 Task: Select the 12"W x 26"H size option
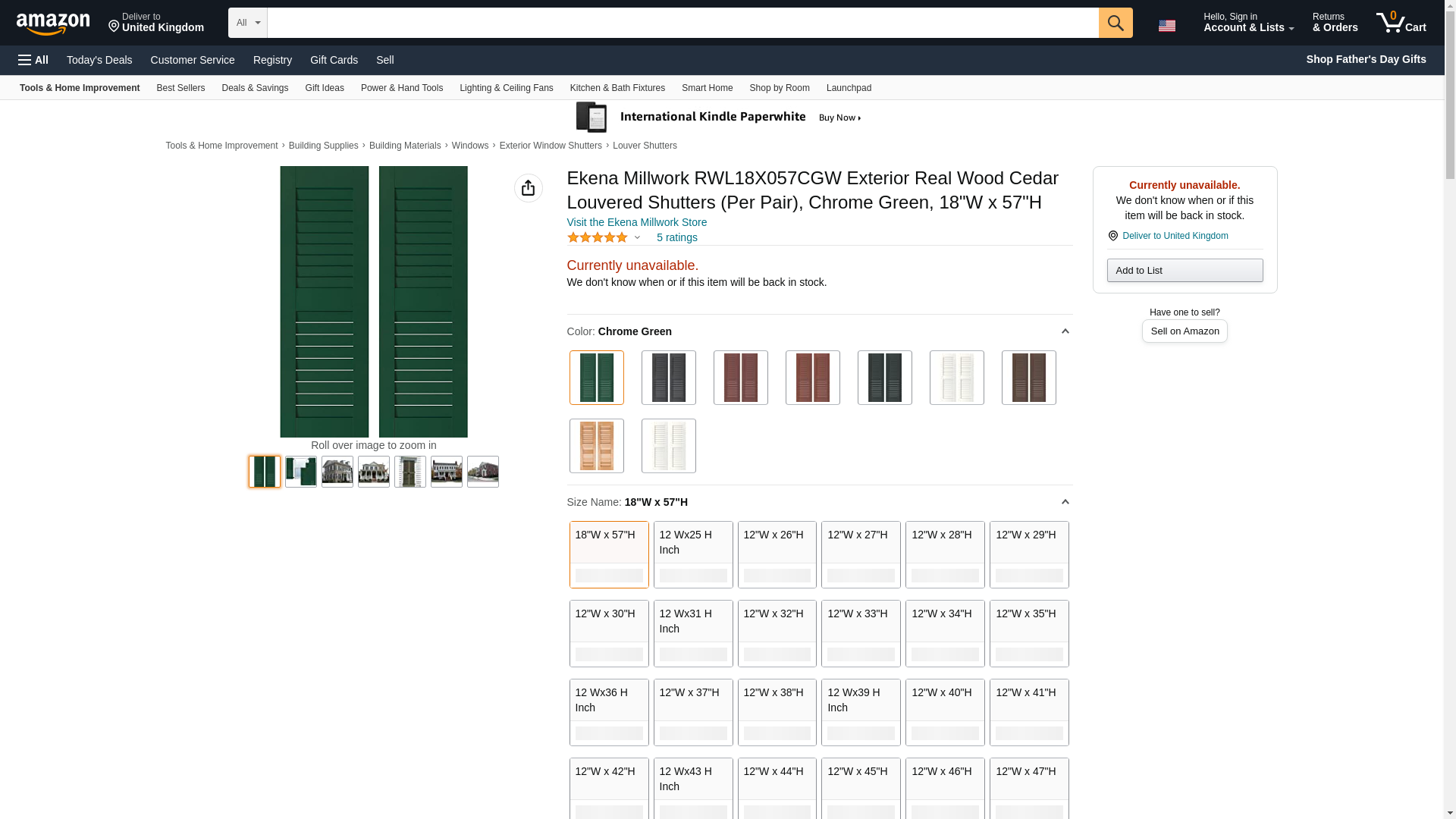click(x=777, y=554)
